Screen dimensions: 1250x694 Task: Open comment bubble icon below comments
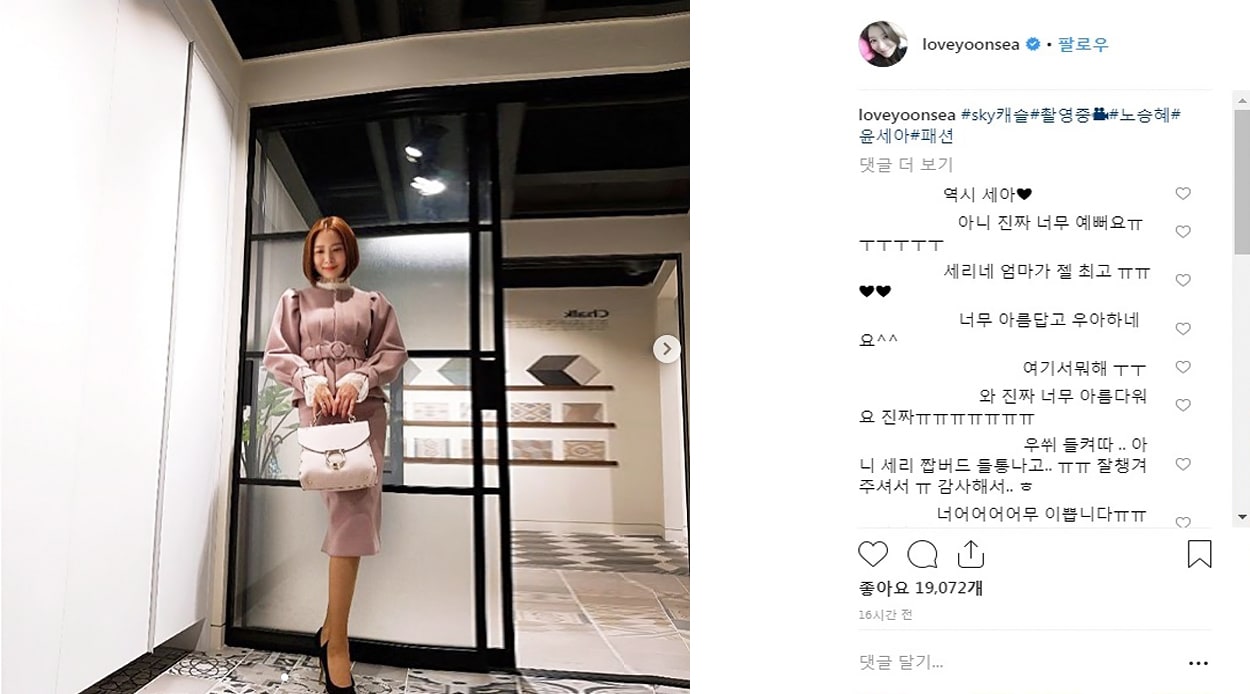(922, 554)
